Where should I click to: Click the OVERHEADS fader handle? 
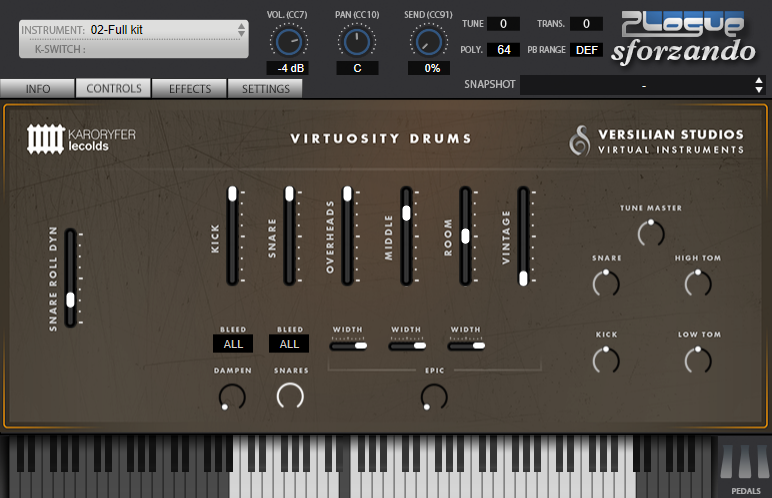tap(348, 194)
